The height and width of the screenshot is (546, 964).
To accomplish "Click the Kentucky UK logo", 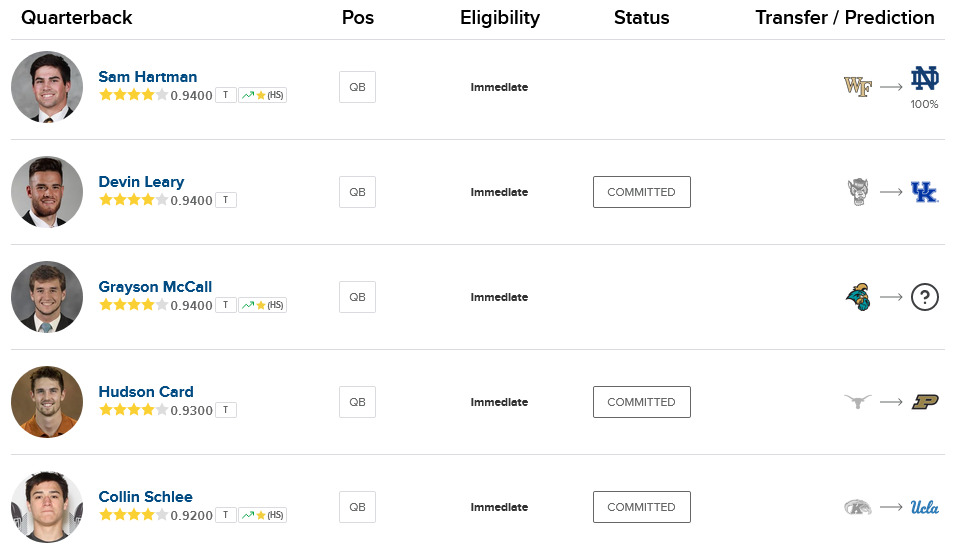I will click(924, 192).
